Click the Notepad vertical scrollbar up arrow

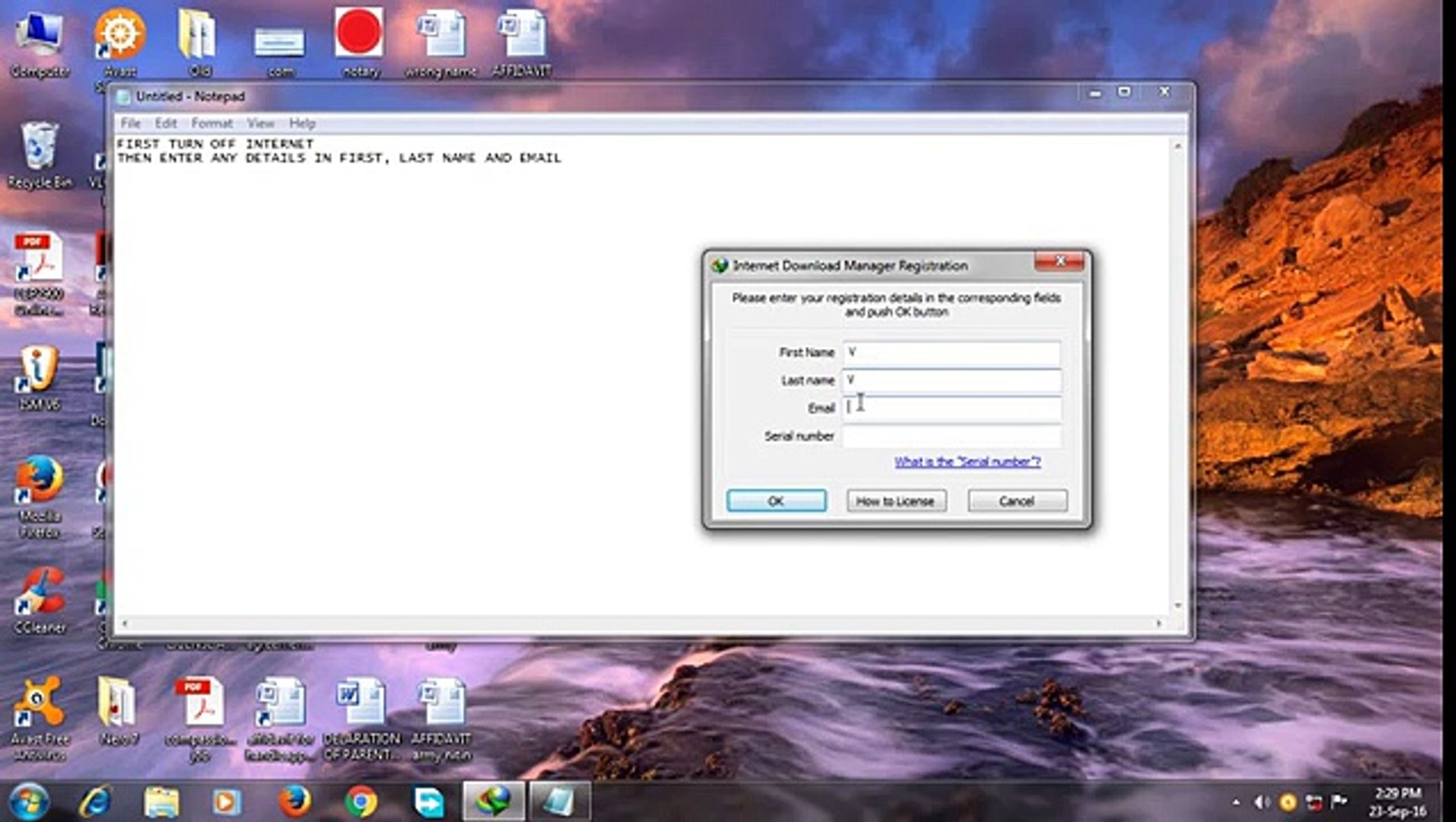[1178, 145]
